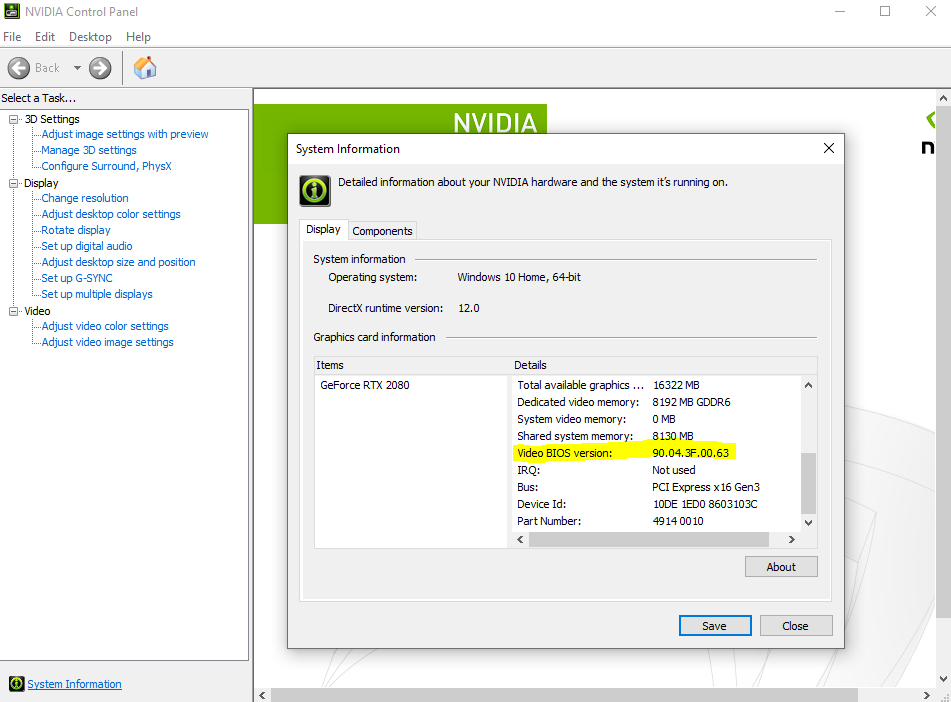Open the File menu
951x702 pixels.
tap(12, 37)
